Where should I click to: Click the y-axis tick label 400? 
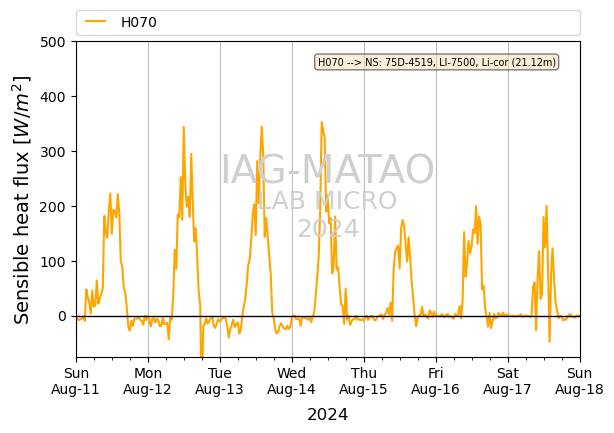[52, 97]
